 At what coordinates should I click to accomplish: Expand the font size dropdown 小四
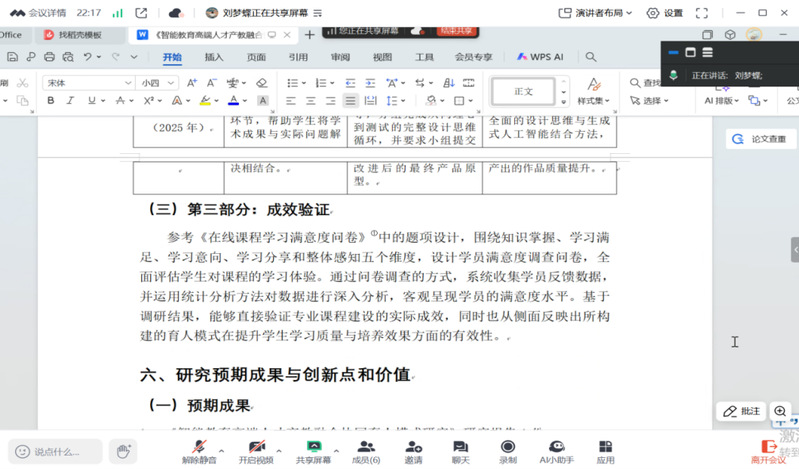coord(156,83)
